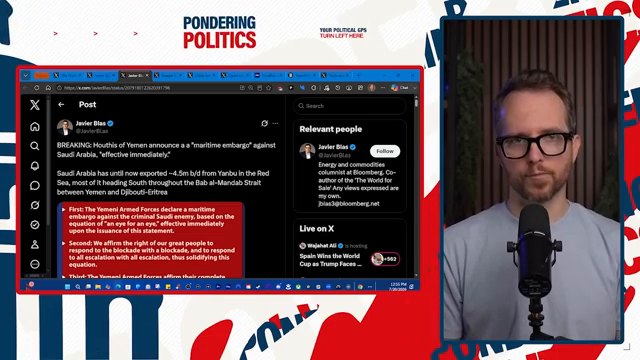Open the three-dot menu on the post
The image size is (640, 360).
[x=276, y=123]
